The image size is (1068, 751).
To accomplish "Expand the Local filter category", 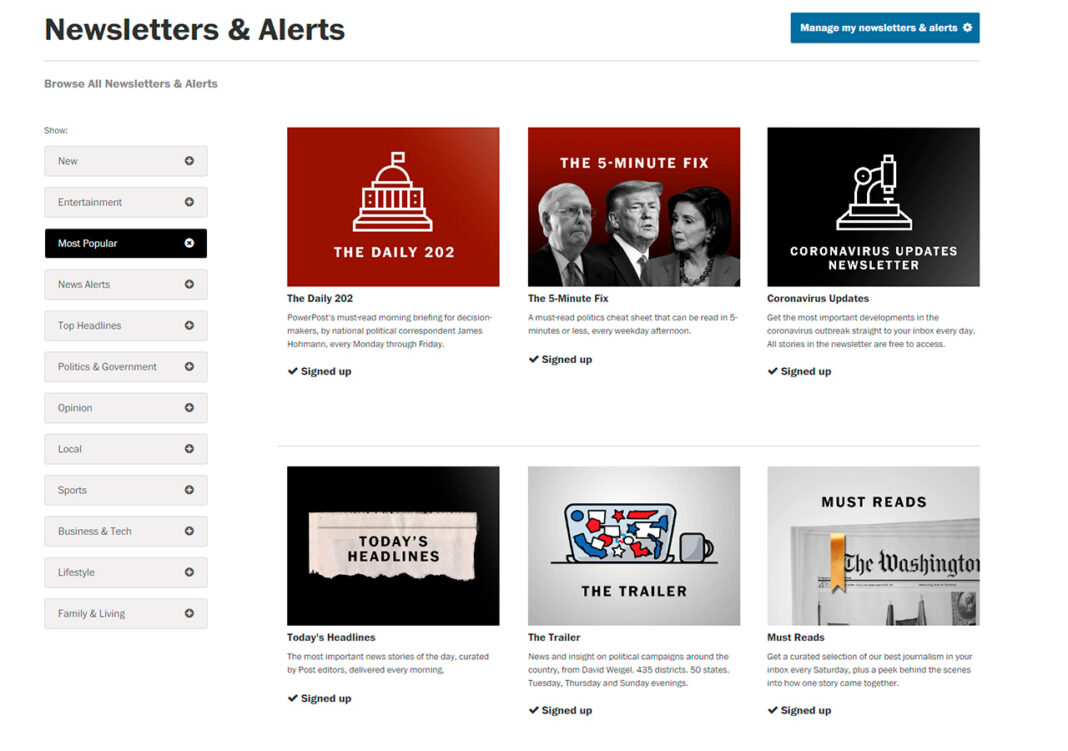I will (126, 449).
